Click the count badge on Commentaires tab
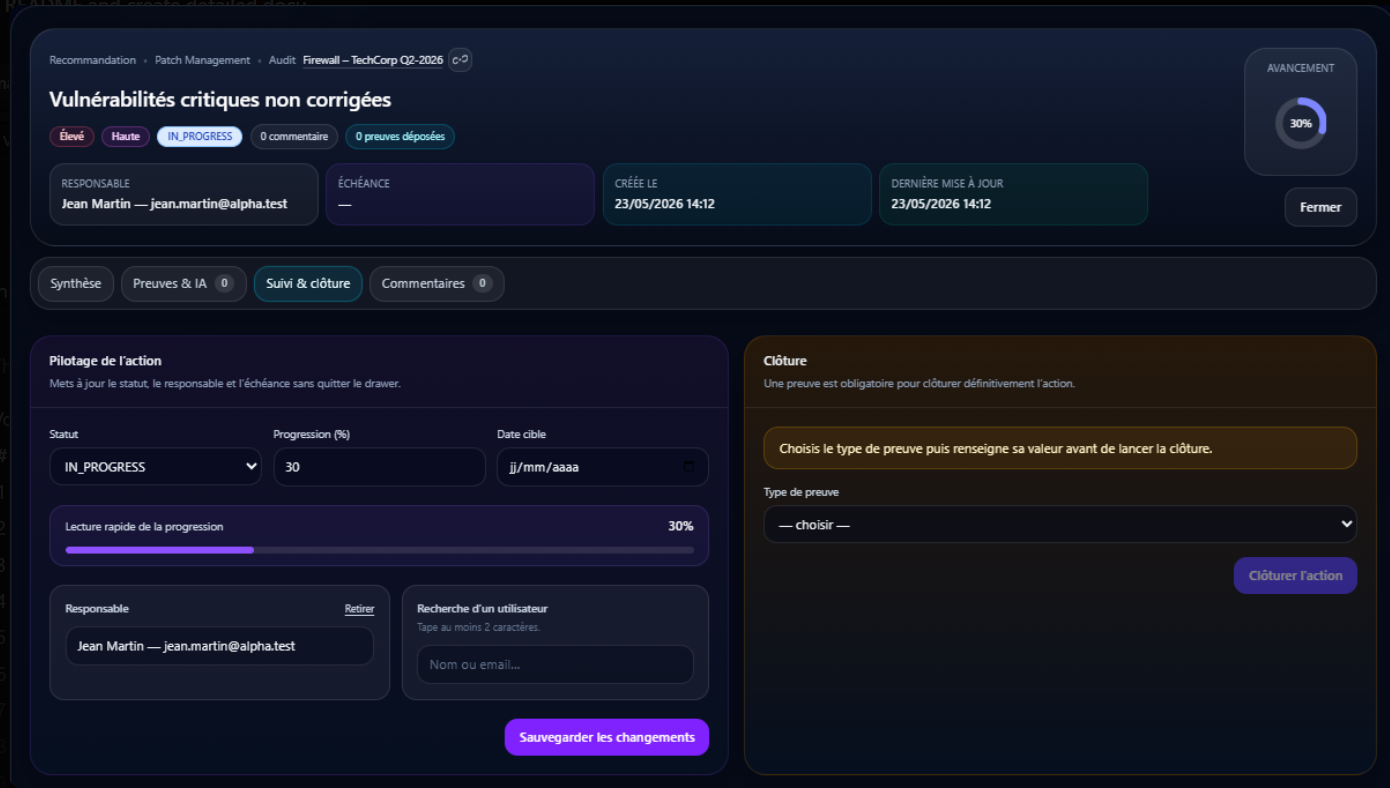1390x788 pixels. (482, 284)
